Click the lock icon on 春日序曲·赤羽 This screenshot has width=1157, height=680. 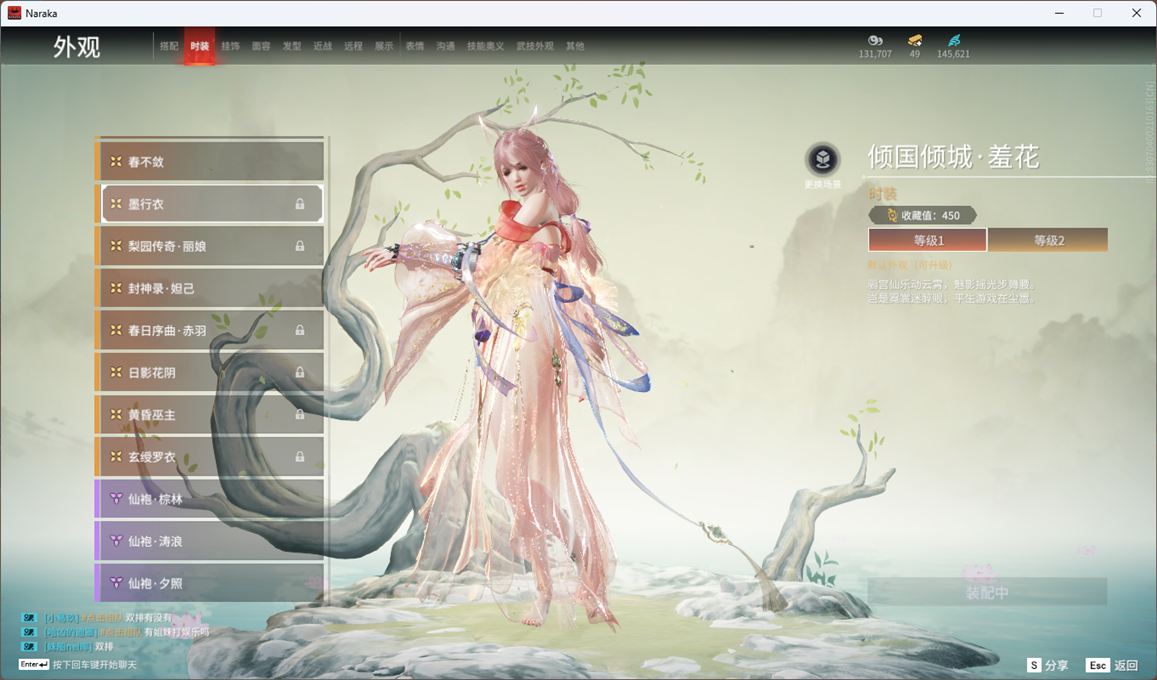click(x=300, y=330)
